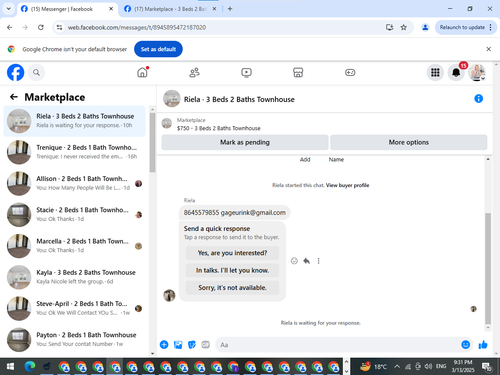Open site information icon in address bar

point(59,27)
